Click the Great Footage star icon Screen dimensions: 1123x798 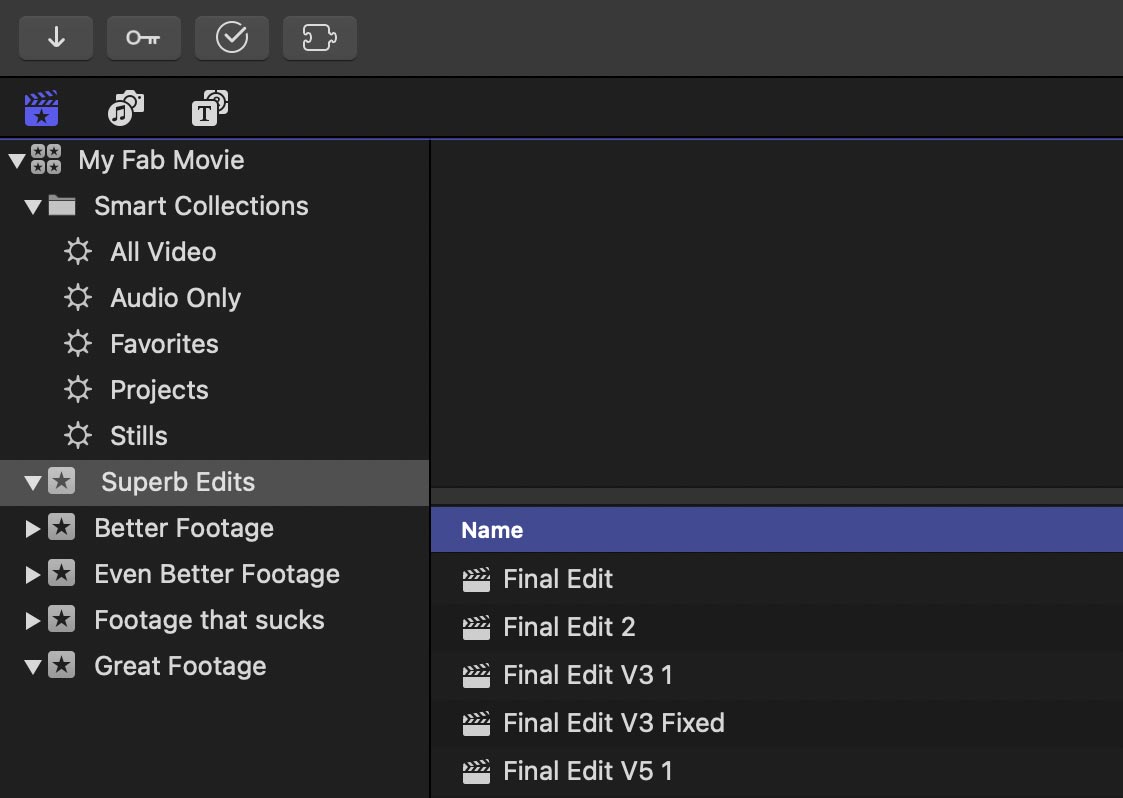62,665
